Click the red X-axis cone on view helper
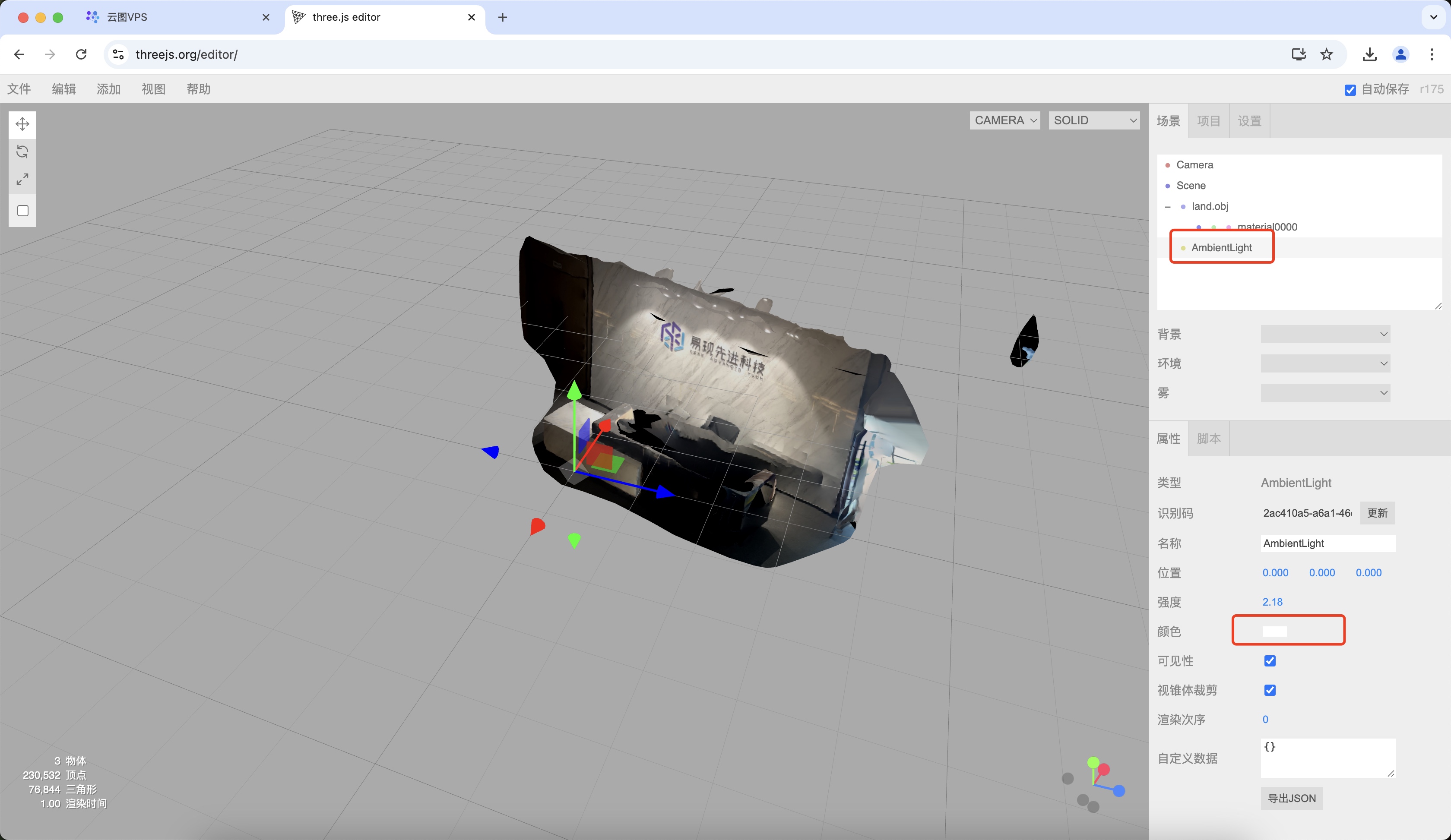The width and height of the screenshot is (1451, 840). coord(1104,769)
